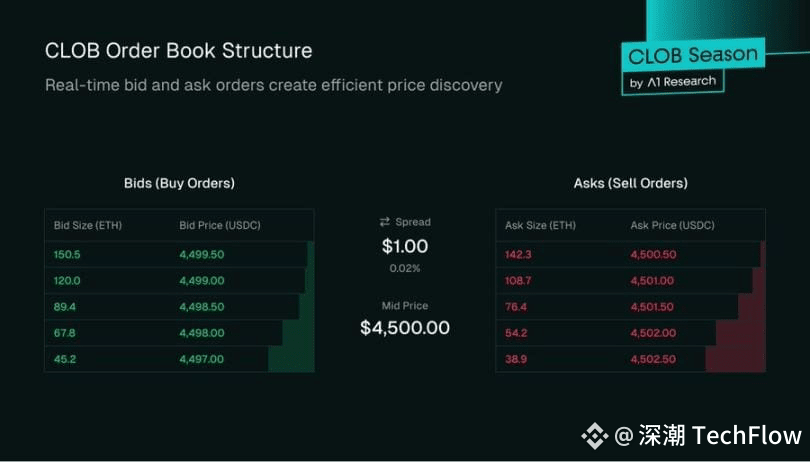Click the Ask Price (USDC) column header
This screenshot has width=810, height=462.
673,225
